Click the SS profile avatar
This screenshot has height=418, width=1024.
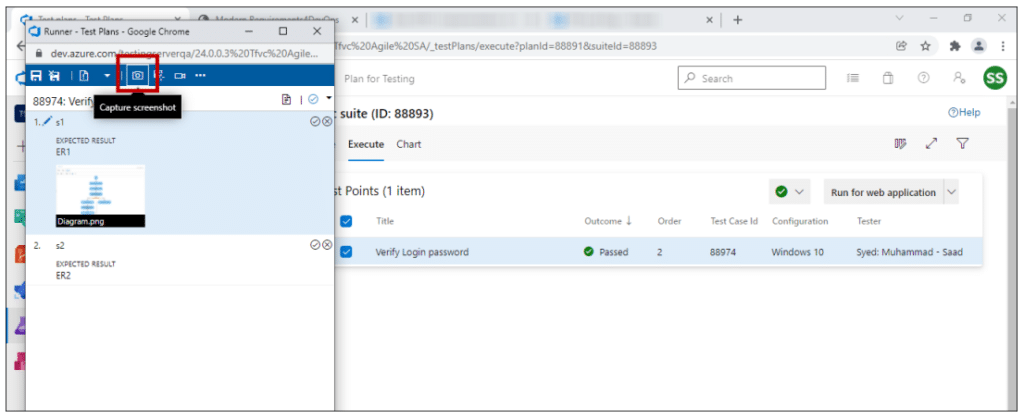point(995,78)
